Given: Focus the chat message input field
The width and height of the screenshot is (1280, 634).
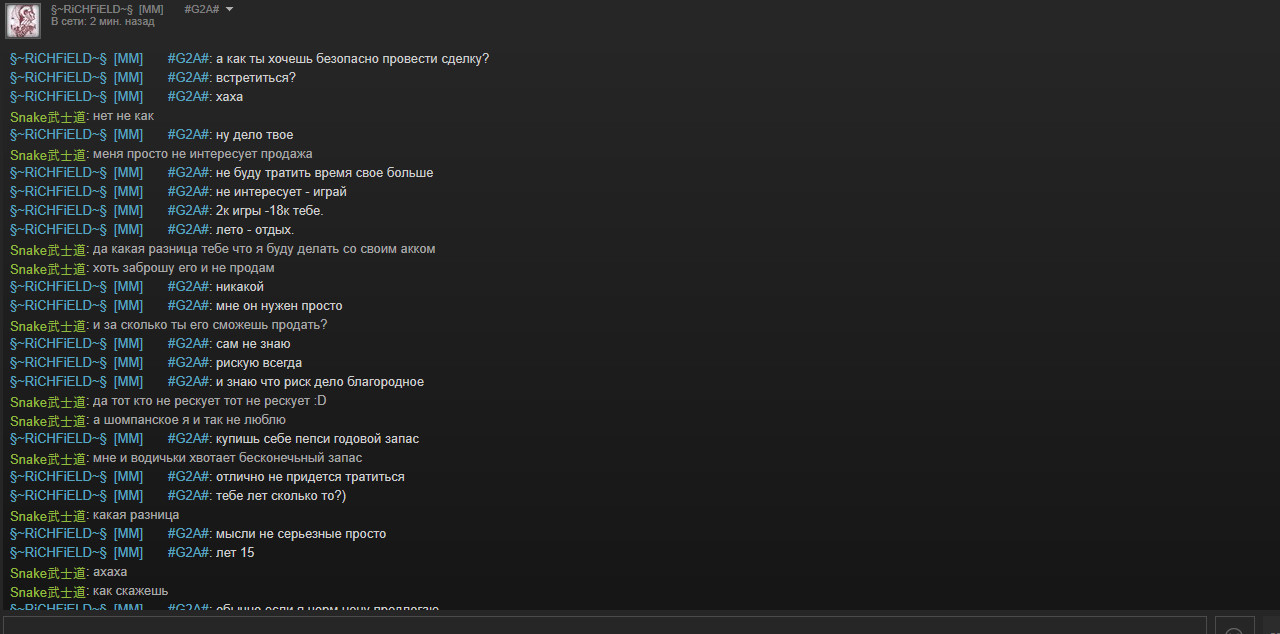Looking at the screenshot, I should (605, 626).
